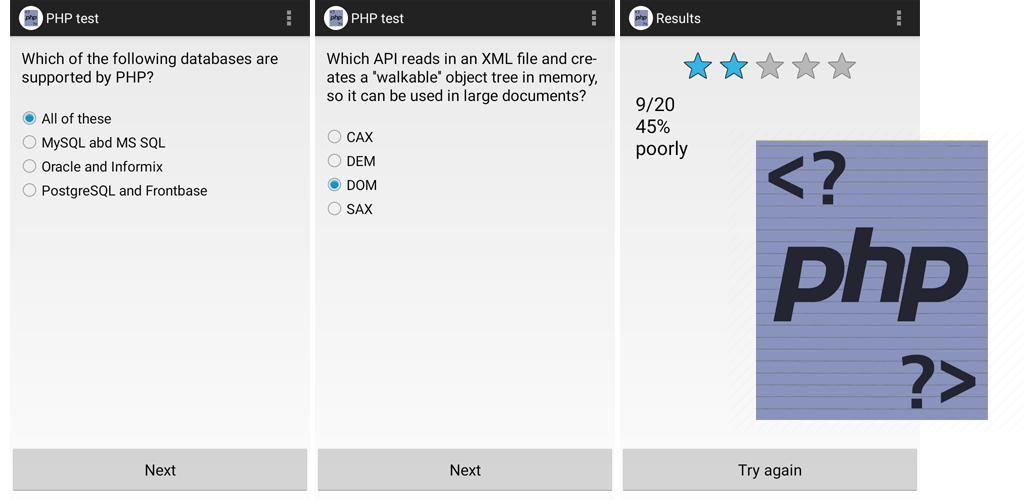
Task: Click PHP app icon beside Results title
Action: coord(641,18)
